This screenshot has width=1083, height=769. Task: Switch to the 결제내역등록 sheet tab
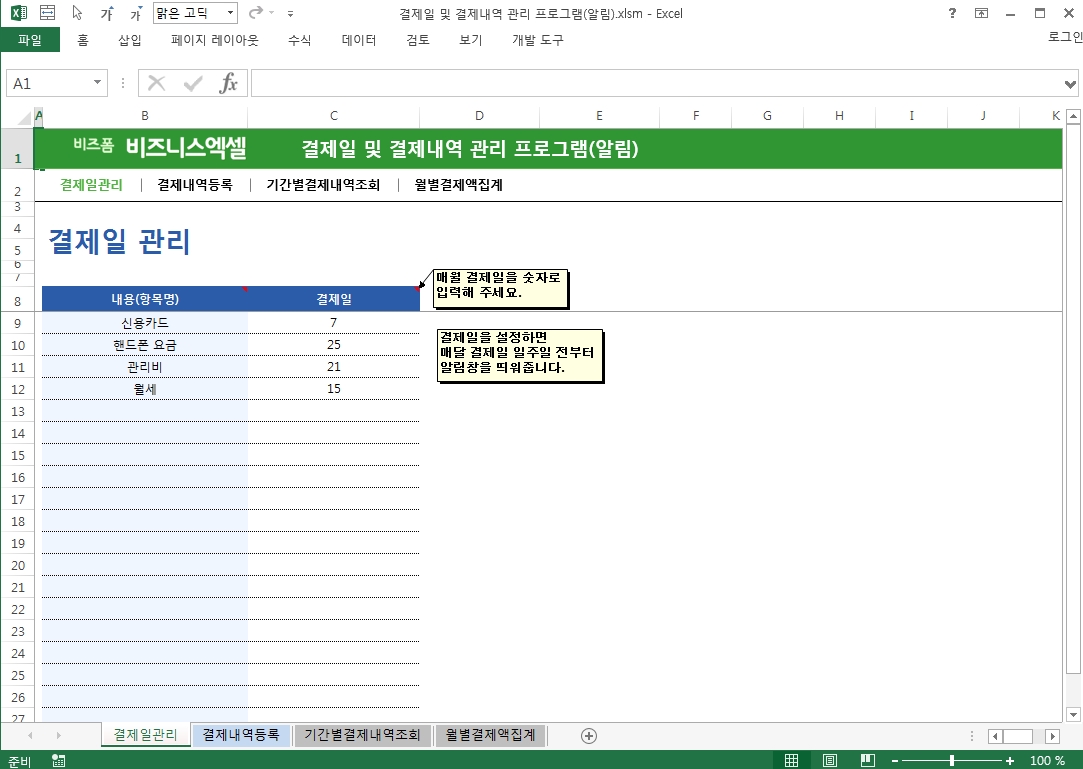click(x=241, y=735)
